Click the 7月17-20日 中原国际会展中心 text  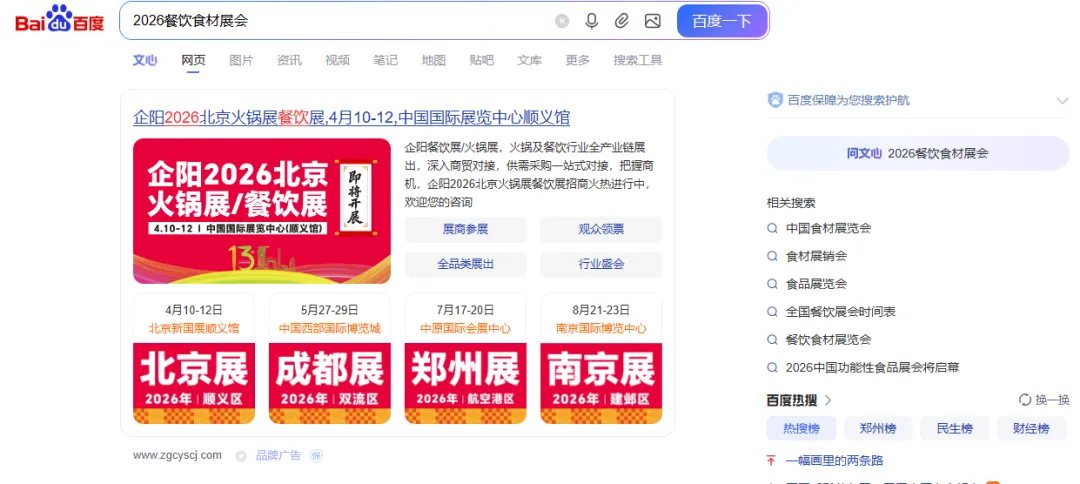click(x=466, y=319)
